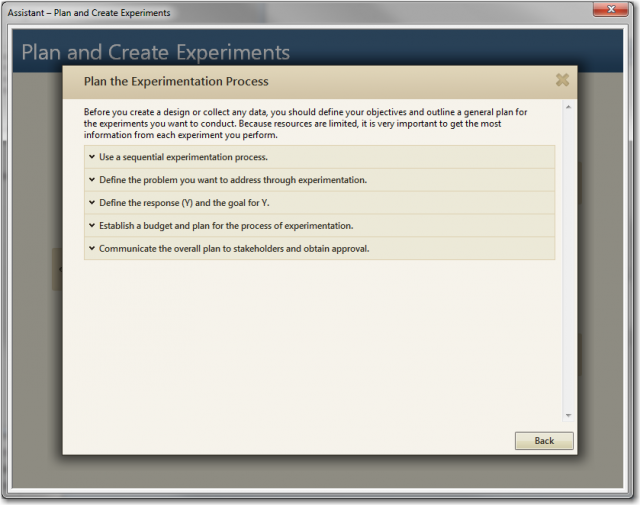The image size is (640, 505).
Task: Click the 'Plan and Create Experiments' page header
Action: coord(156,52)
